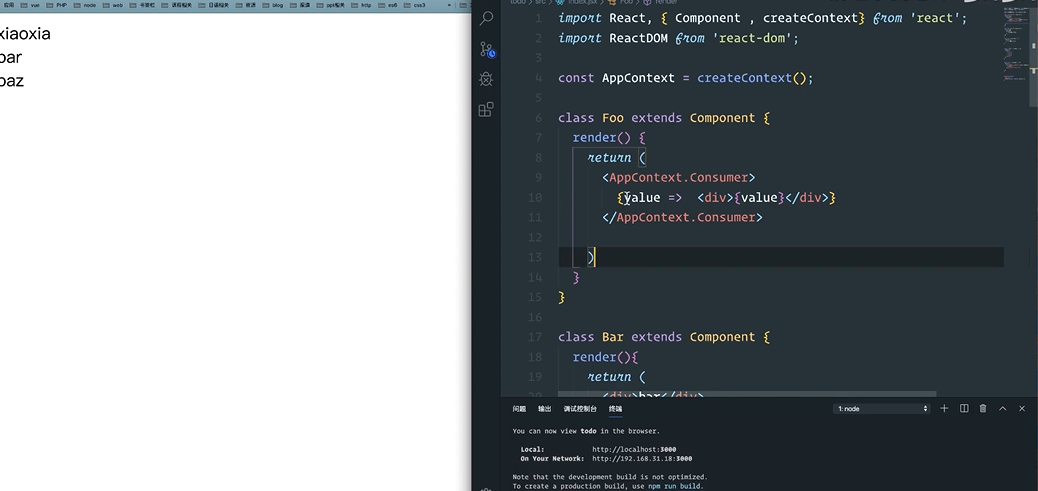Click line number 4 in the gutter

[539, 78]
